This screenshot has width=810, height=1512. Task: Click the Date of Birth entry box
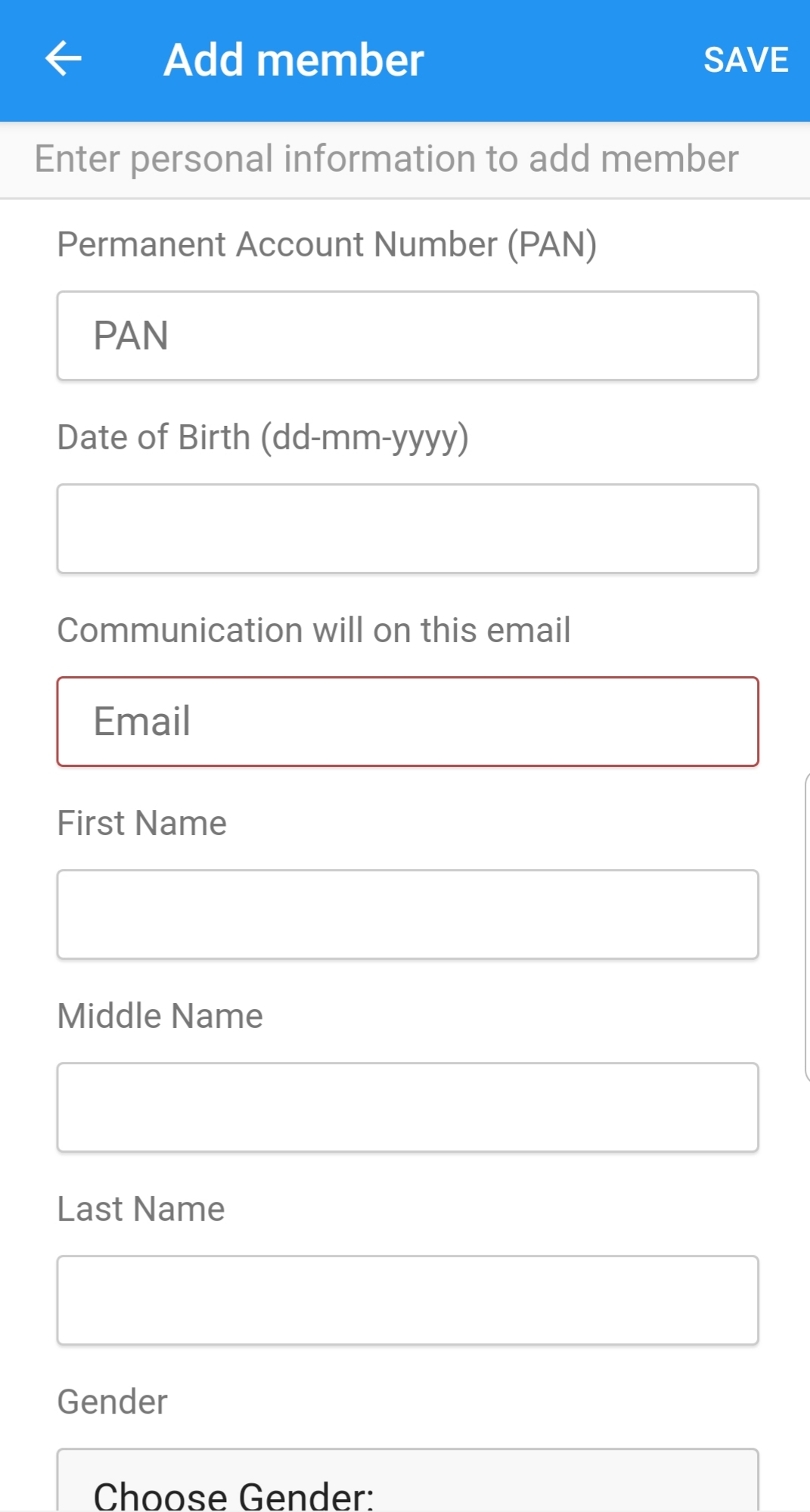[x=407, y=527]
